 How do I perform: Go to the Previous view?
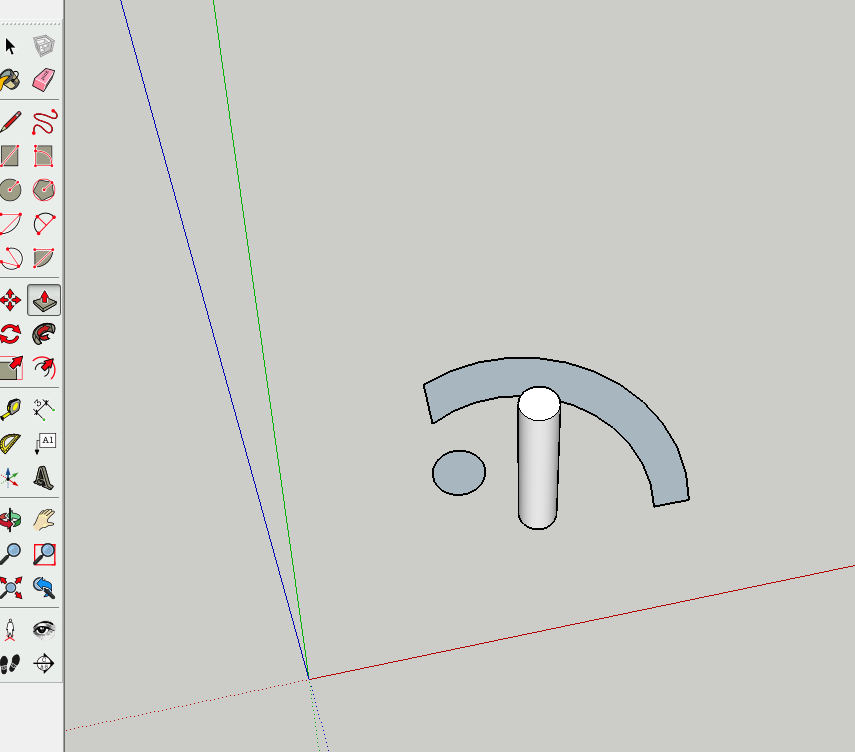44,588
